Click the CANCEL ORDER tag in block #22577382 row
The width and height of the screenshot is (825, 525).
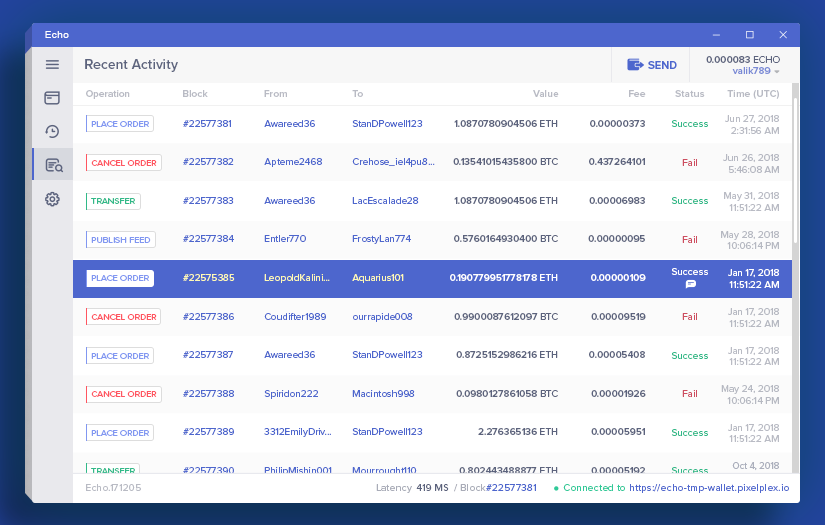pos(124,163)
